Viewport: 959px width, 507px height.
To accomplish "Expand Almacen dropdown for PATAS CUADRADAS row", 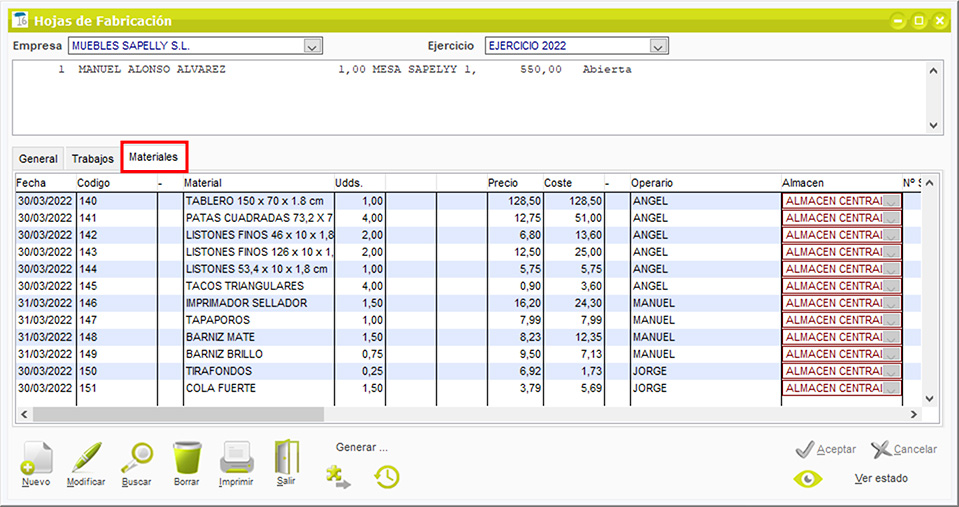I will (892, 218).
